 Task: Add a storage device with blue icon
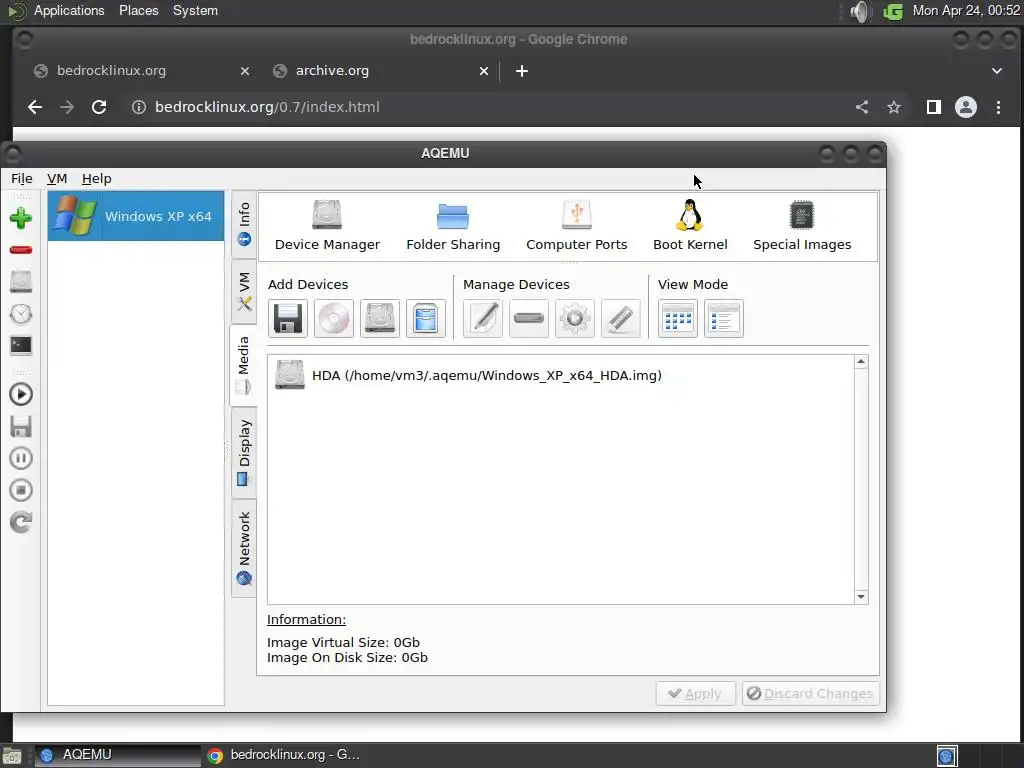click(425, 319)
